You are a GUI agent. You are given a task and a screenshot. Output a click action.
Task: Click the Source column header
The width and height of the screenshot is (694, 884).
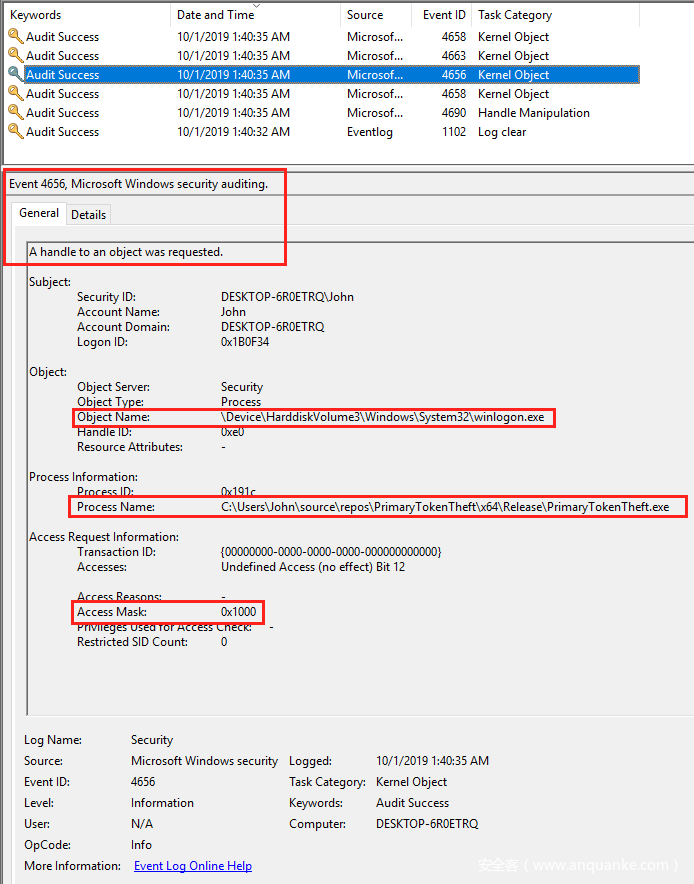pos(365,15)
